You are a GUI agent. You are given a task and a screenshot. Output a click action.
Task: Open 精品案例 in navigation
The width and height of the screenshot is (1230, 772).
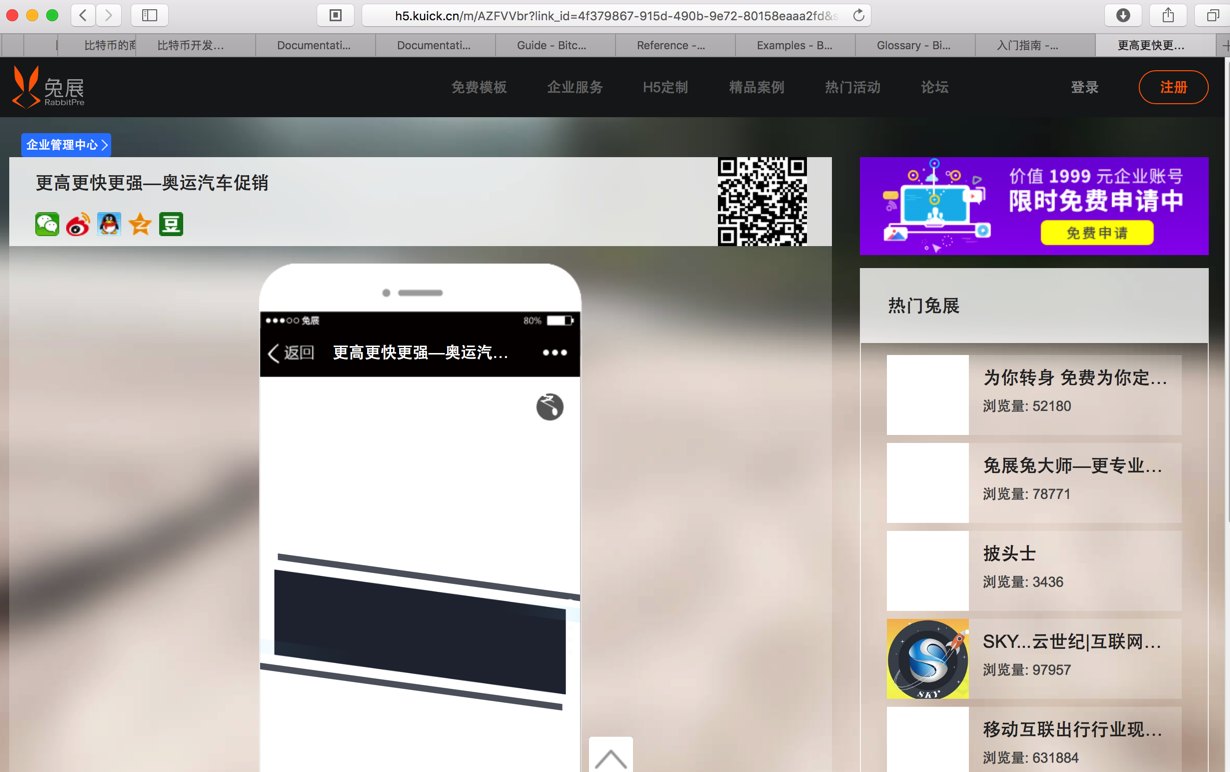point(757,88)
